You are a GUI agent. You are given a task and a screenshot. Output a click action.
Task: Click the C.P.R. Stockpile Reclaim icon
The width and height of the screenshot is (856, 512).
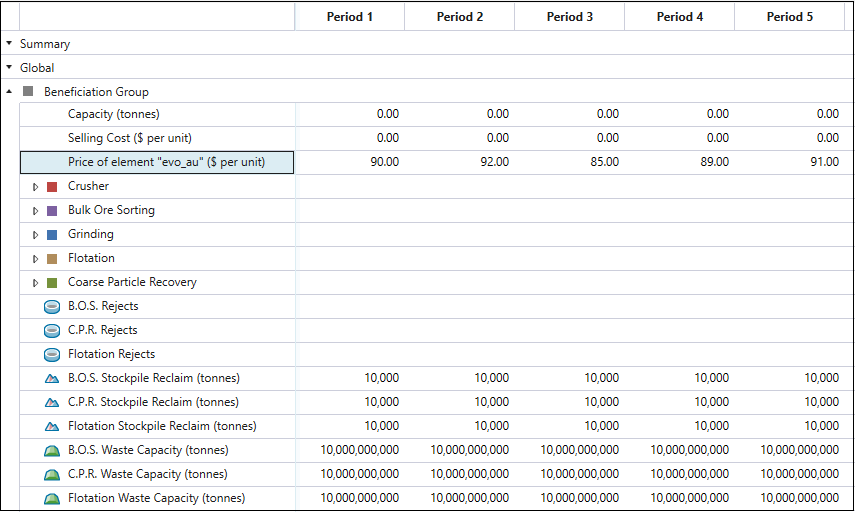(x=52, y=402)
